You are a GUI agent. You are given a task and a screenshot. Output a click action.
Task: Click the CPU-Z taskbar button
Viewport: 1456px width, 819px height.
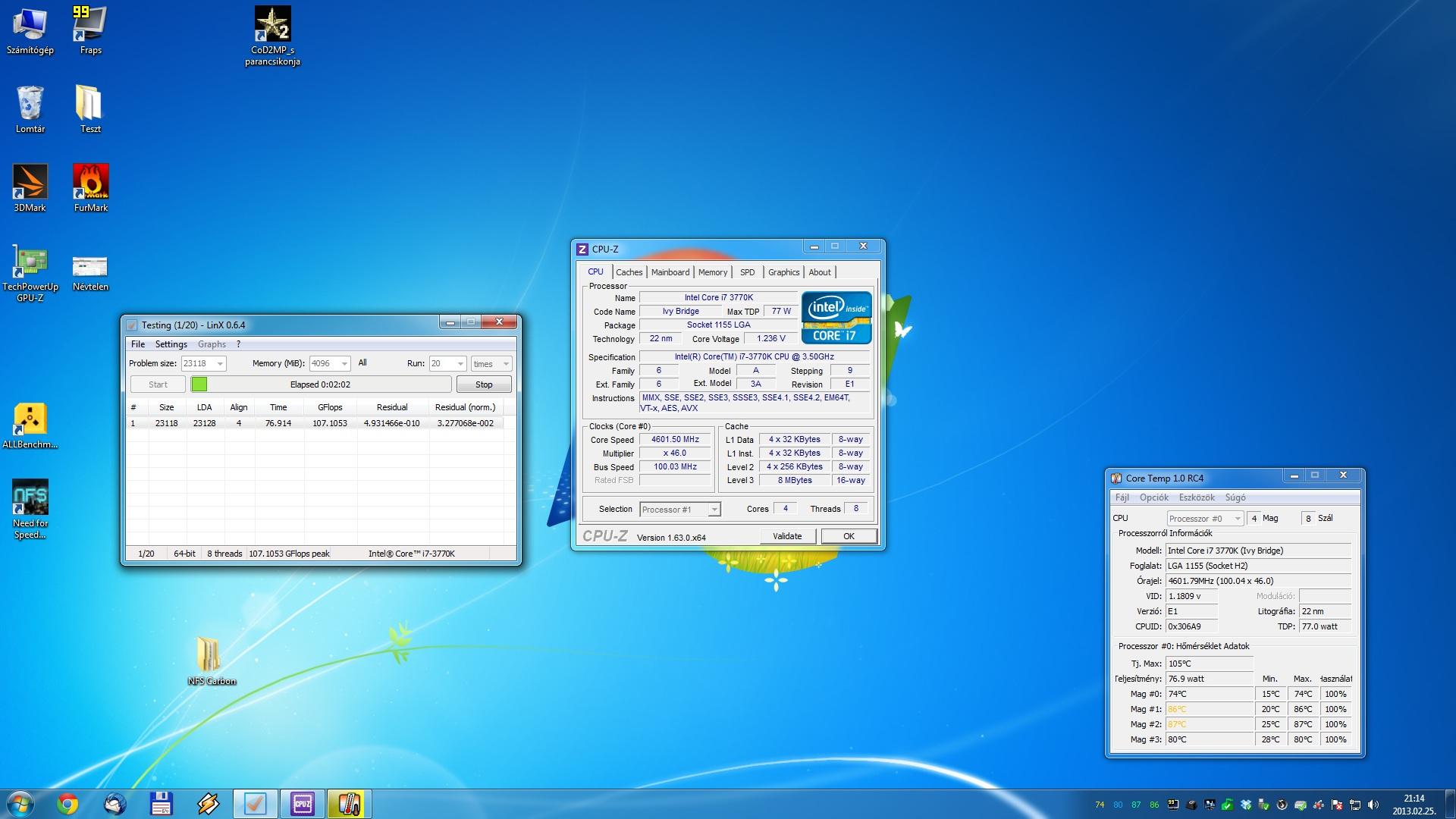(302, 804)
